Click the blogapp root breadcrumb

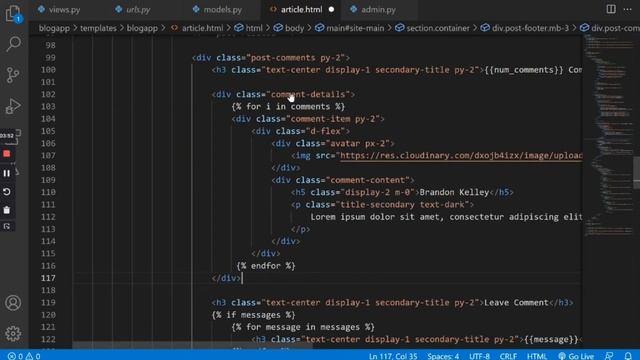pos(54,28)
